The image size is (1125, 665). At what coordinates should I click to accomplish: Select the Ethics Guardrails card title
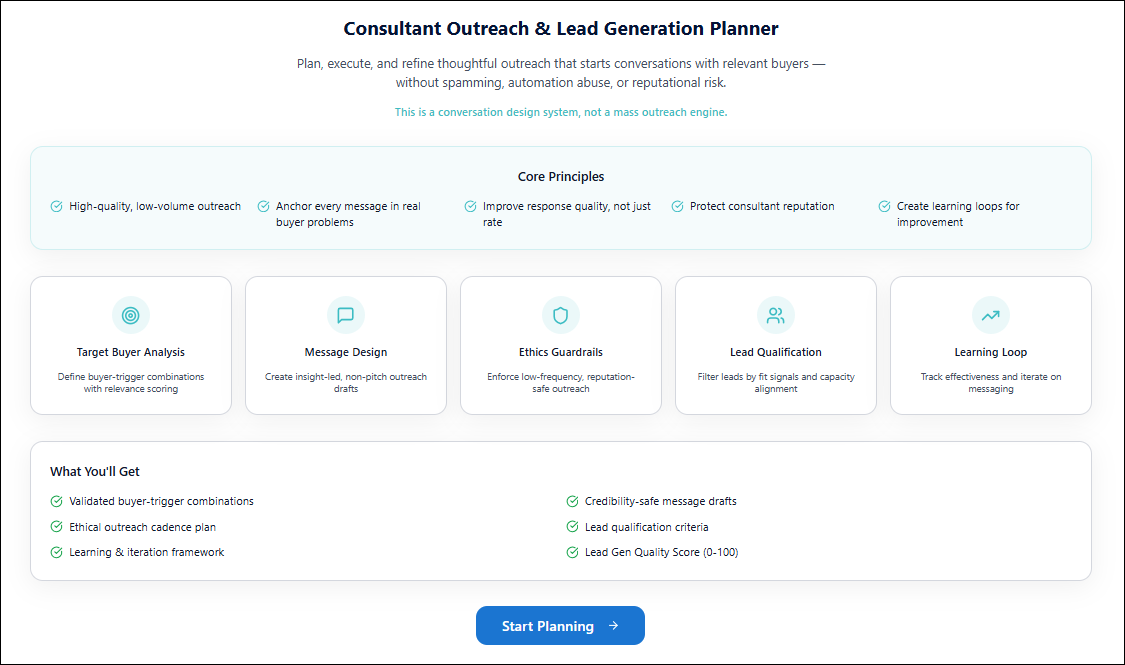[x=561, y=352]
